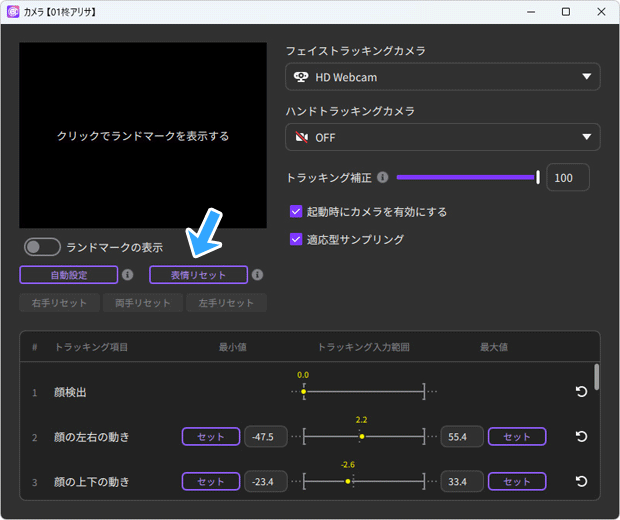The width and height of the screenshot is (620, 520).
Task: Minimize the カメラ window
Action: point(531,12)
